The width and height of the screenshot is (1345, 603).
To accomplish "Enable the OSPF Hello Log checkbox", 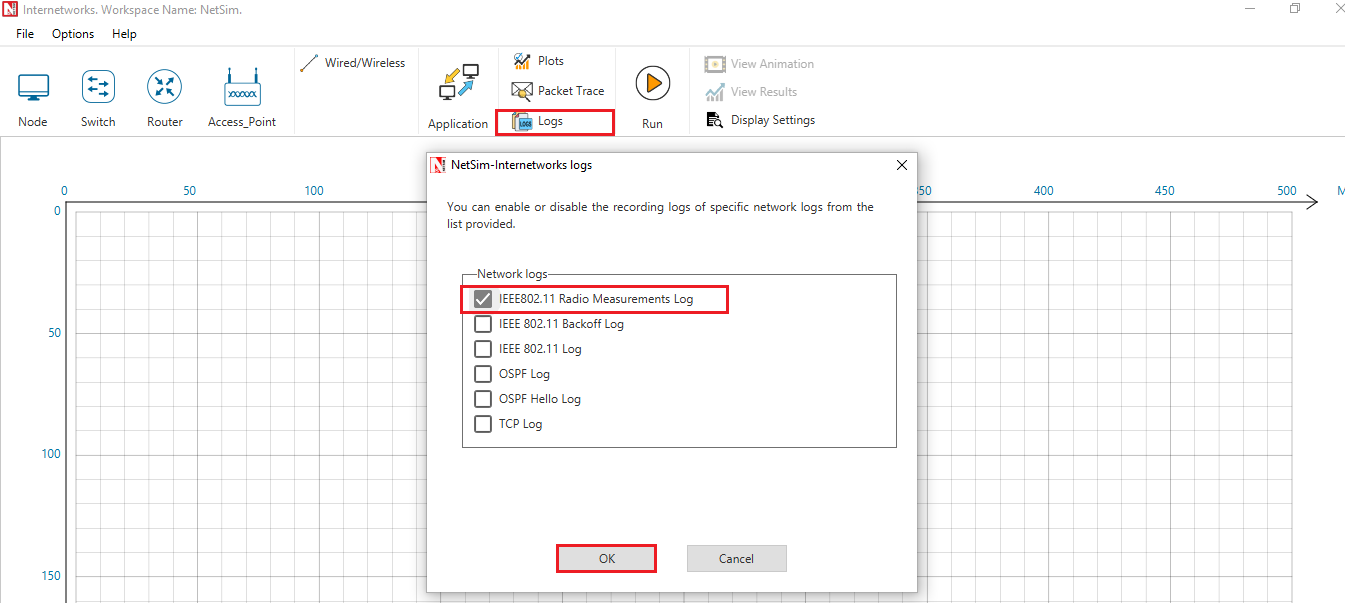I will tap(483, 399).
